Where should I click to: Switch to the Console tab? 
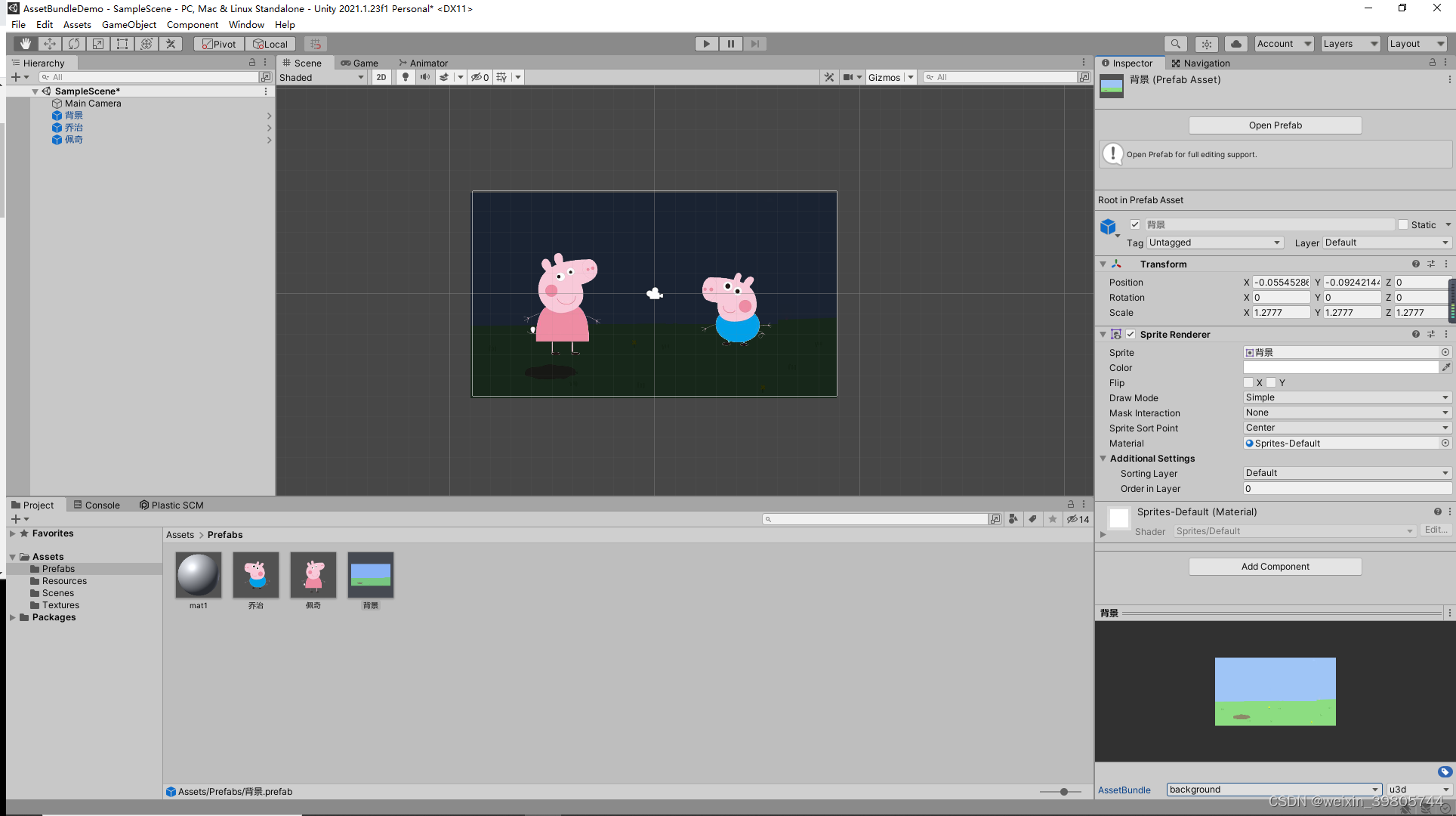click(x=97, y=505)
